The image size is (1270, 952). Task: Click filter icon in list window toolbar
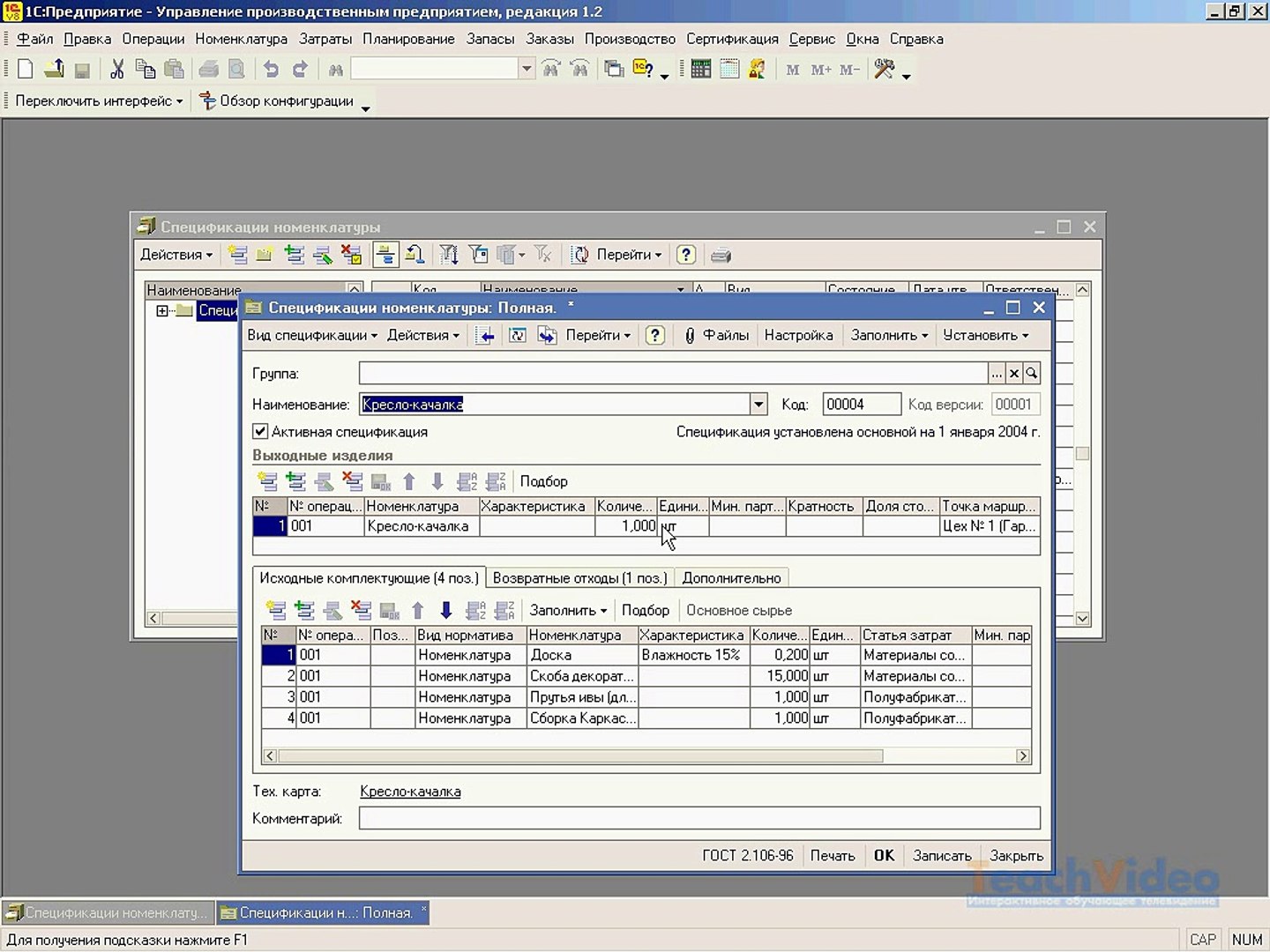coord(449,256)
